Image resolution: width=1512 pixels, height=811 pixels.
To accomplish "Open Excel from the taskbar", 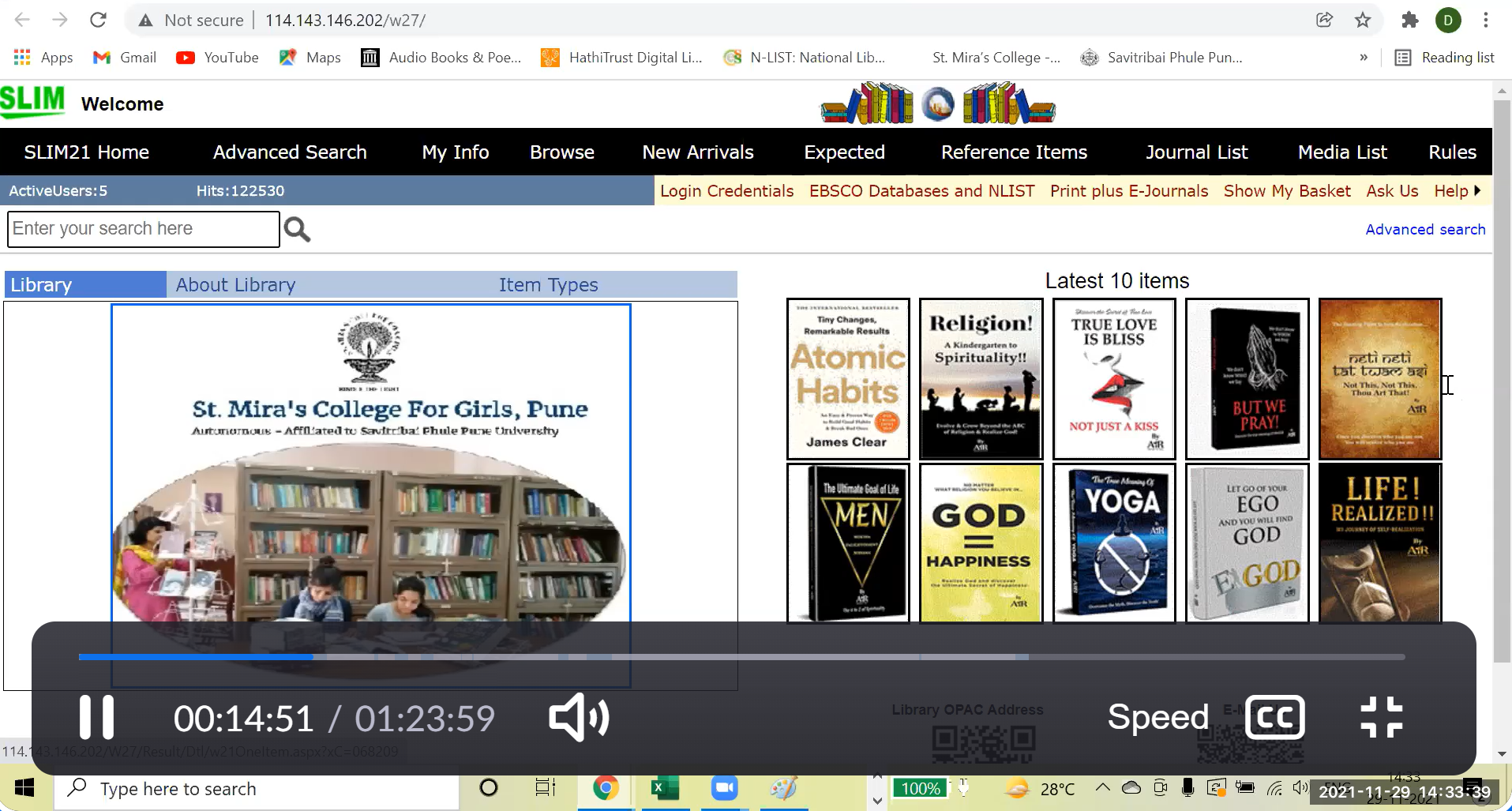I will (664, 788).
